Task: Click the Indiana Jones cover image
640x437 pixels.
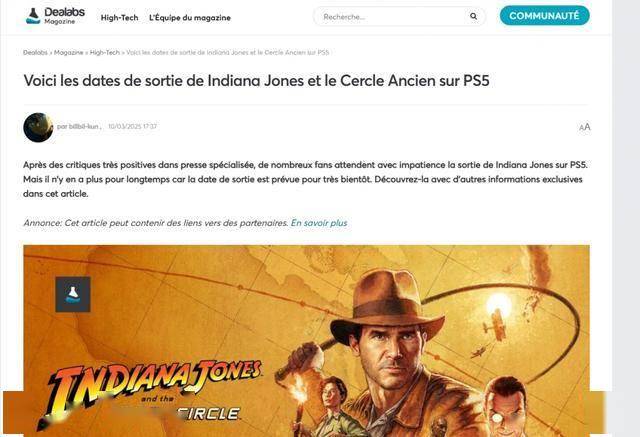Action: click(x=306, y=341)
